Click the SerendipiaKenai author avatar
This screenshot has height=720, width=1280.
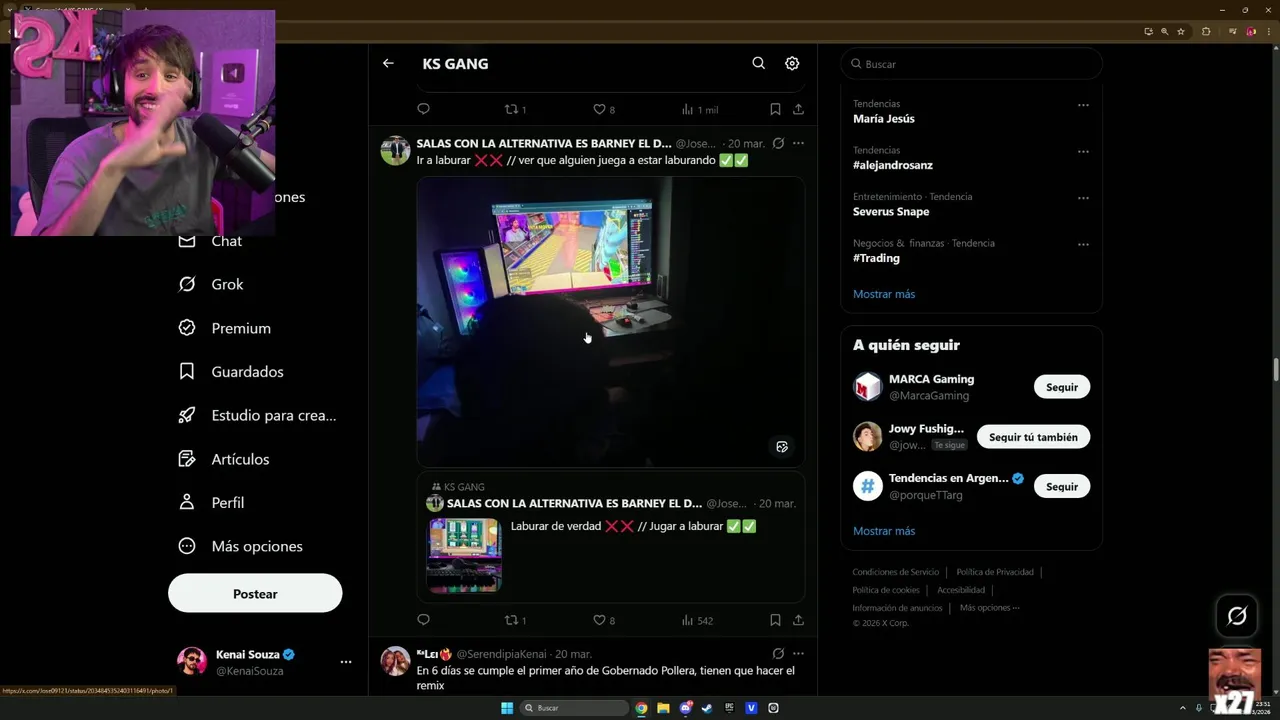point(395,661)
